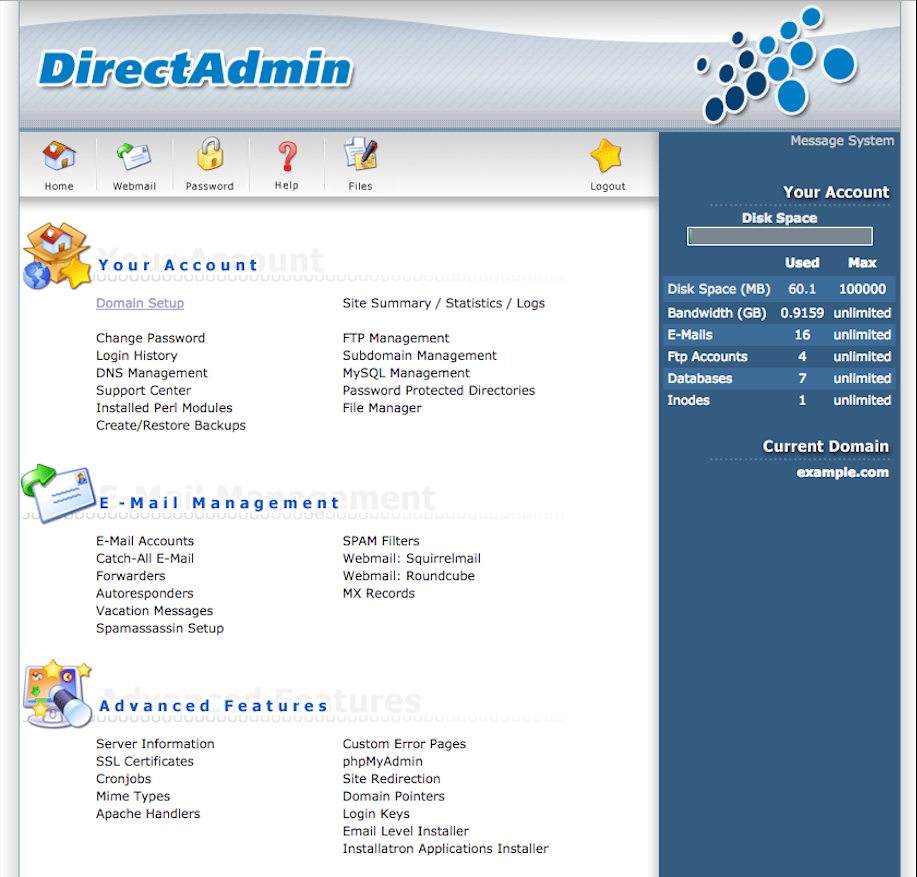Open Autoresponders
917x877 pixels.
[144, 593]
